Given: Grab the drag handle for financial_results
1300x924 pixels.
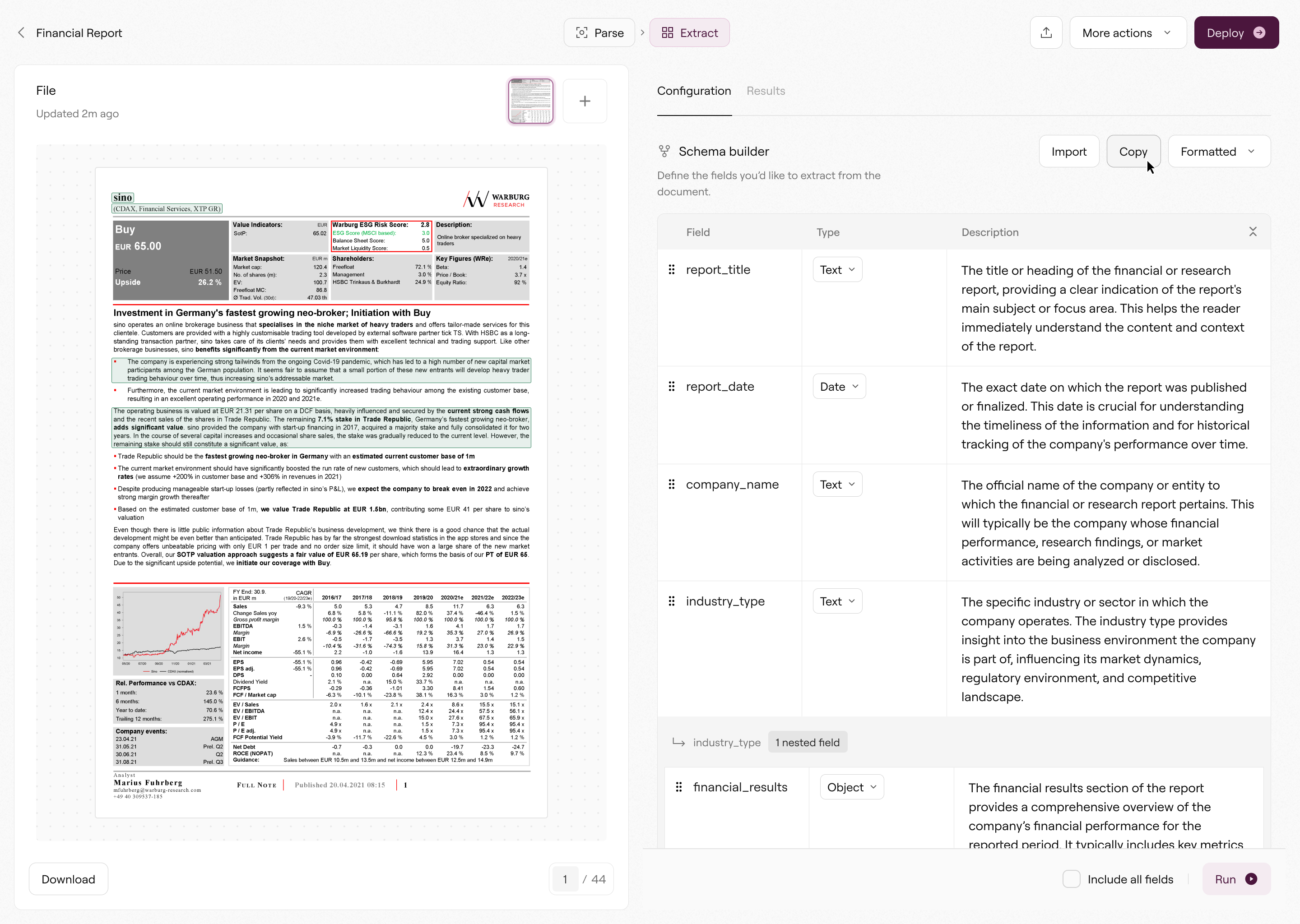Looking at the screenshot, I should [x=678, y=787].
